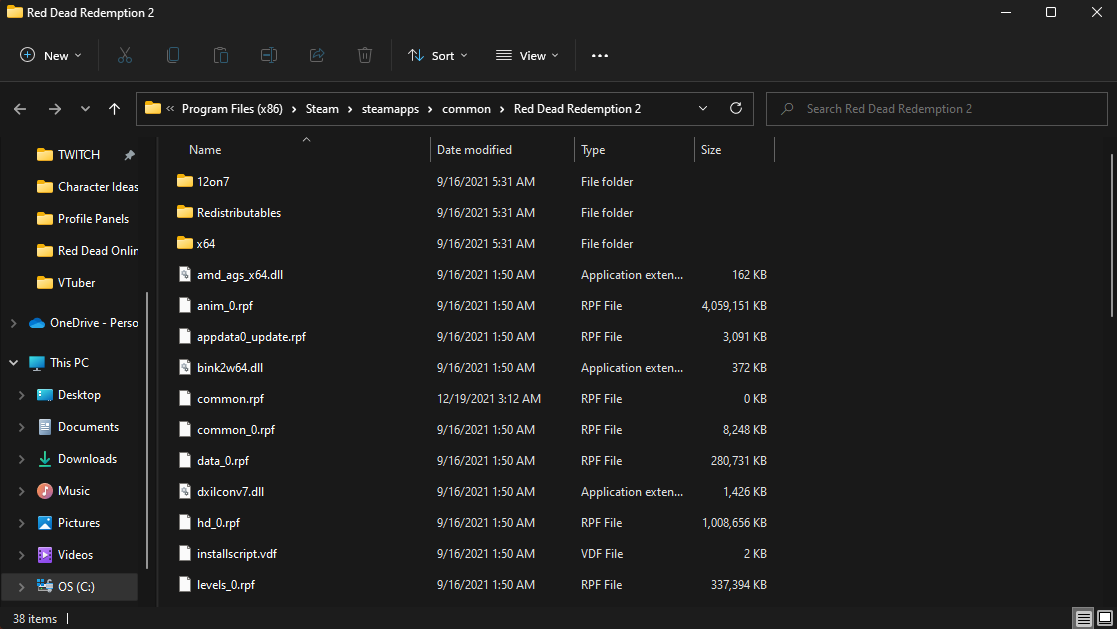This screenshot has height=629, width=1117.
Task: Sort files by Name column
Action: point(205,150)
